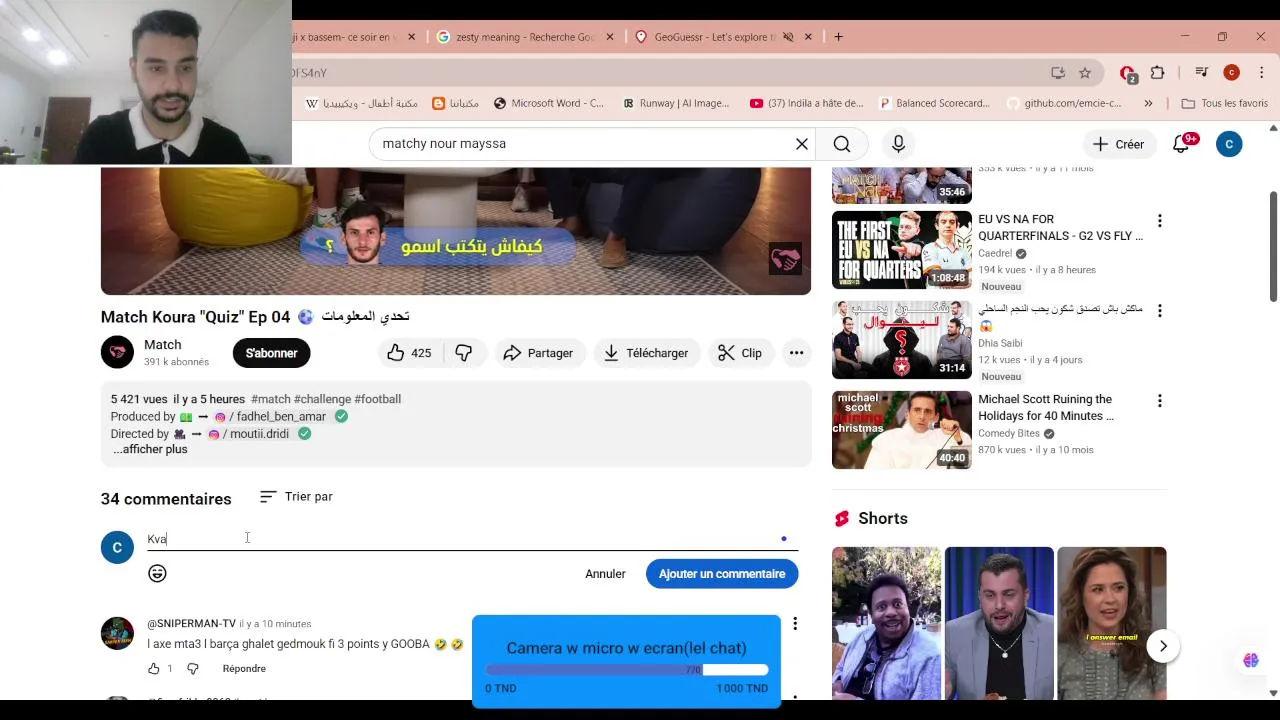1280x720 pixels.
Task: Open the Chrome three-dot menu
Action: (1261, 73)
